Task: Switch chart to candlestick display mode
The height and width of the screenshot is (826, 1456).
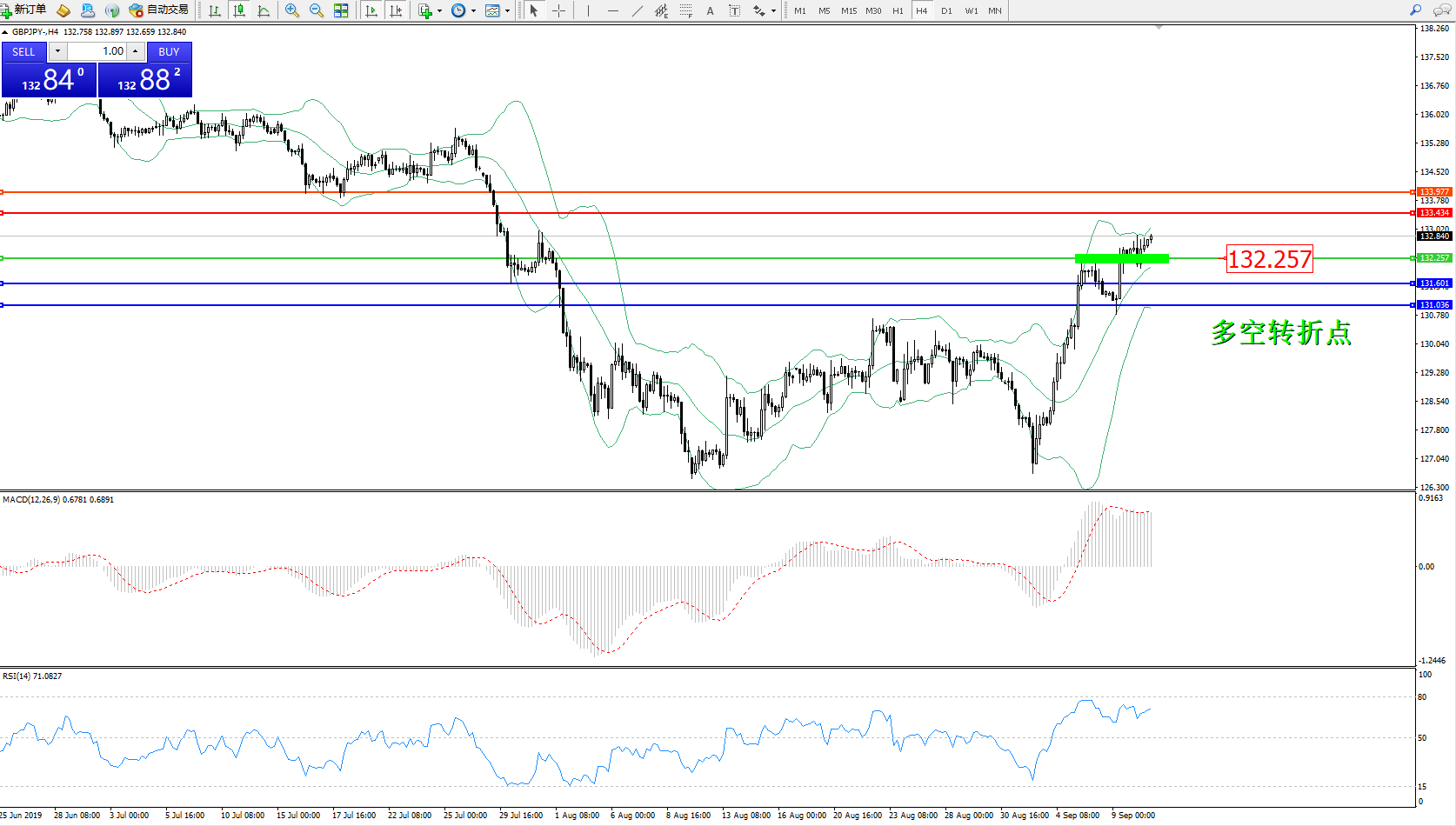Action: (x=239, y=10)
